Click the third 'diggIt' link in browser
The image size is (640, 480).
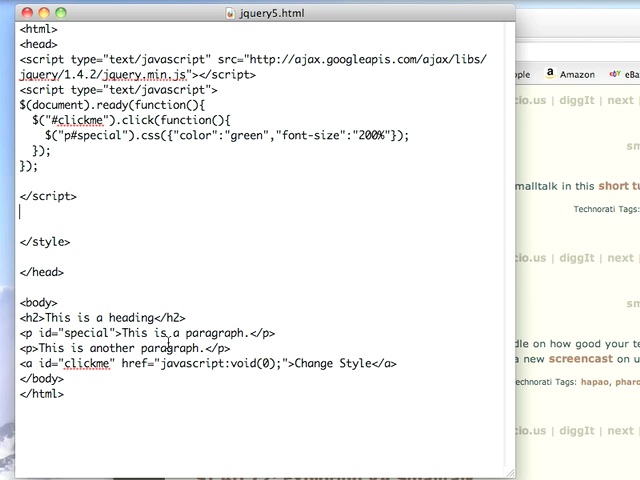click(577, 431)
